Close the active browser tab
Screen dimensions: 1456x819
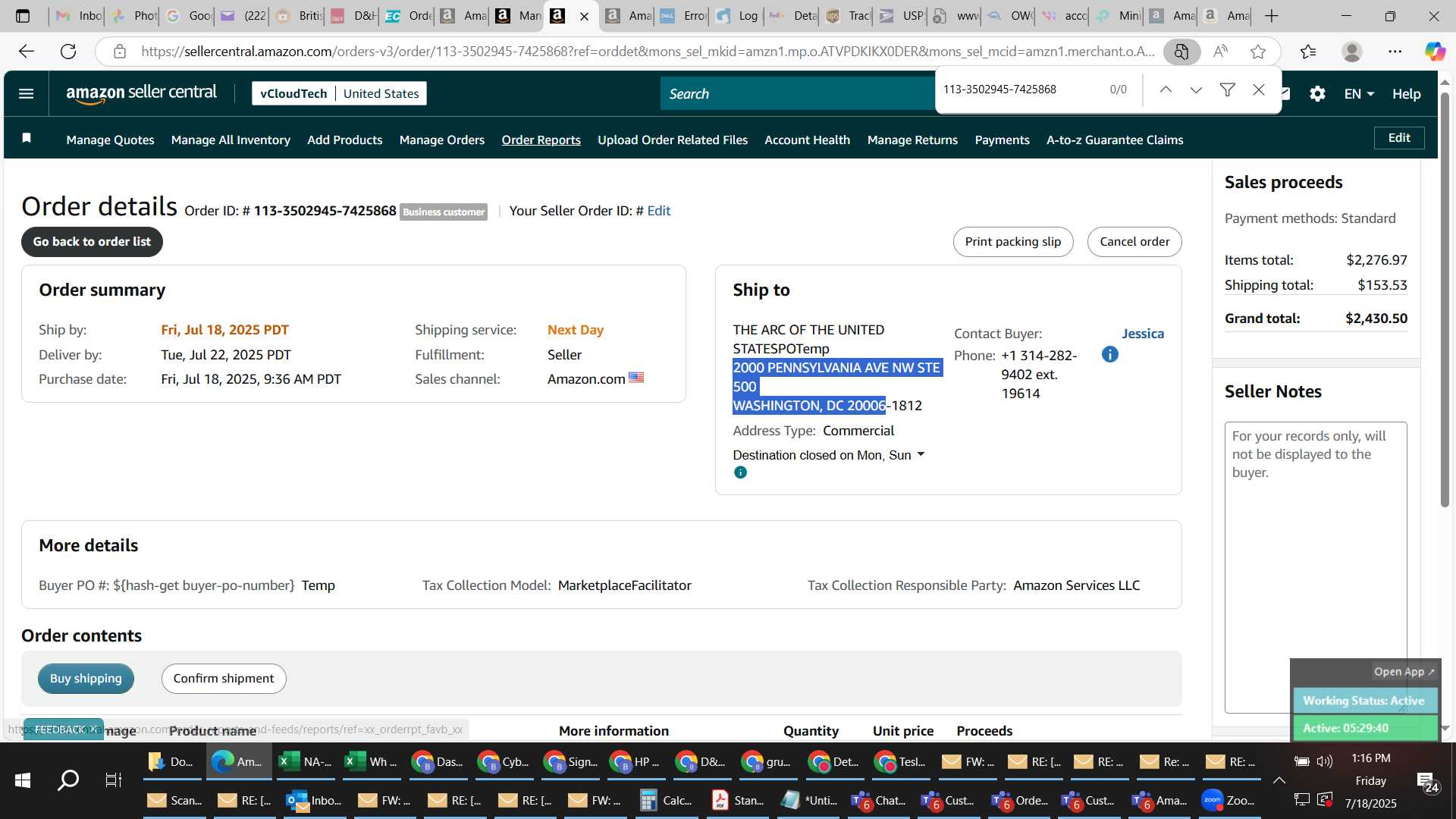tap(584, 16)
